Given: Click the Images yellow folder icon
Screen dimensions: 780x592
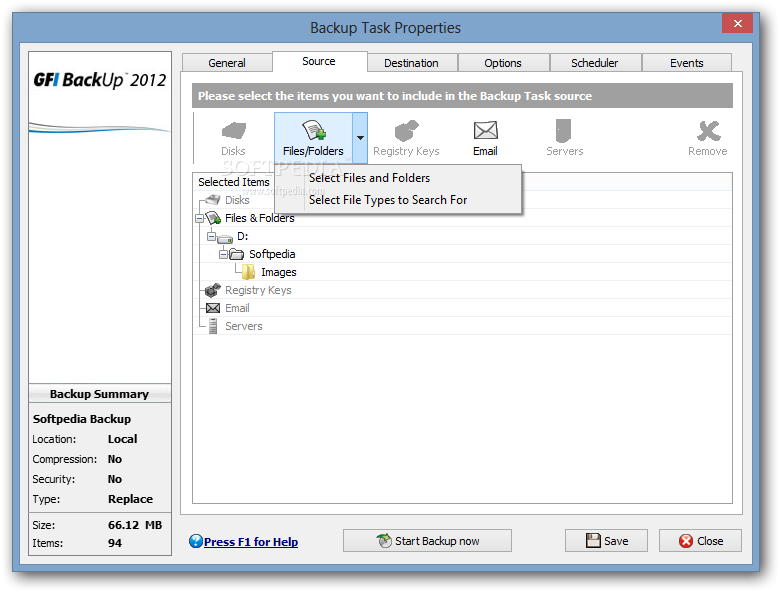Looking at the screenshot, I should click(x=248, y=272).
